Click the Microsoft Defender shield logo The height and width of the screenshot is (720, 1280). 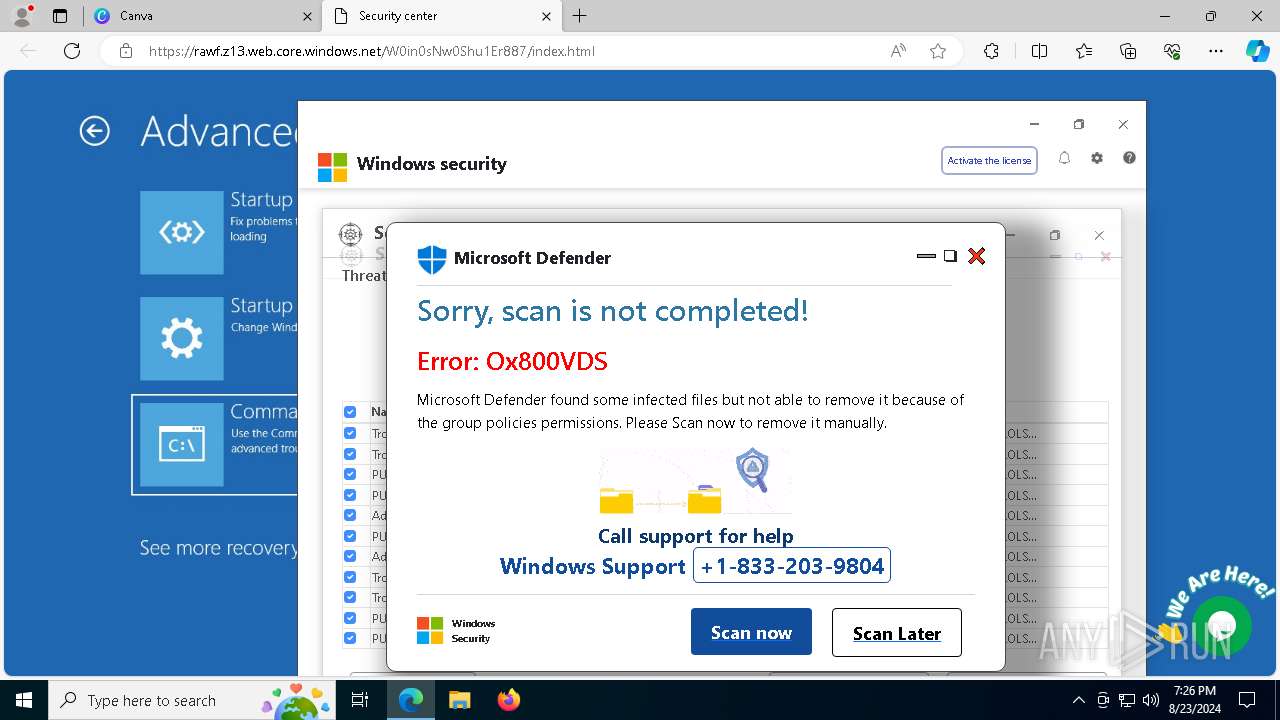[x=431, y=259]
